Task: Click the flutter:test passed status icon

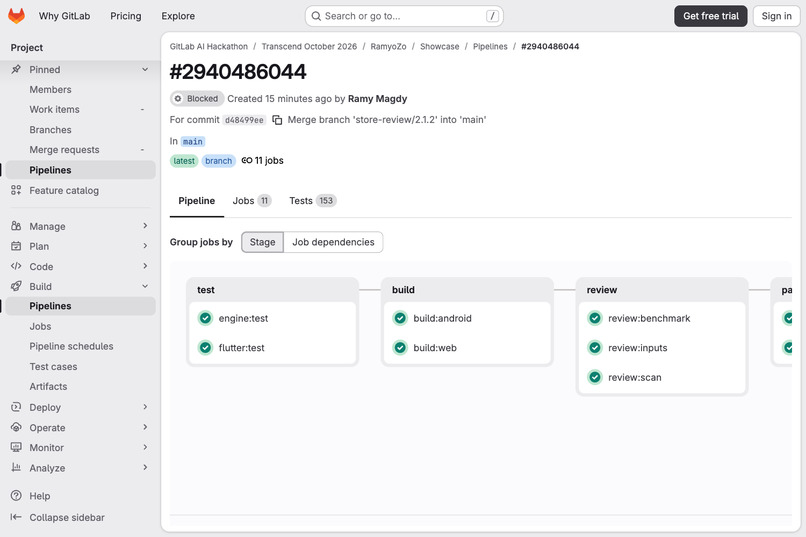Action: [x=205, y=347]
